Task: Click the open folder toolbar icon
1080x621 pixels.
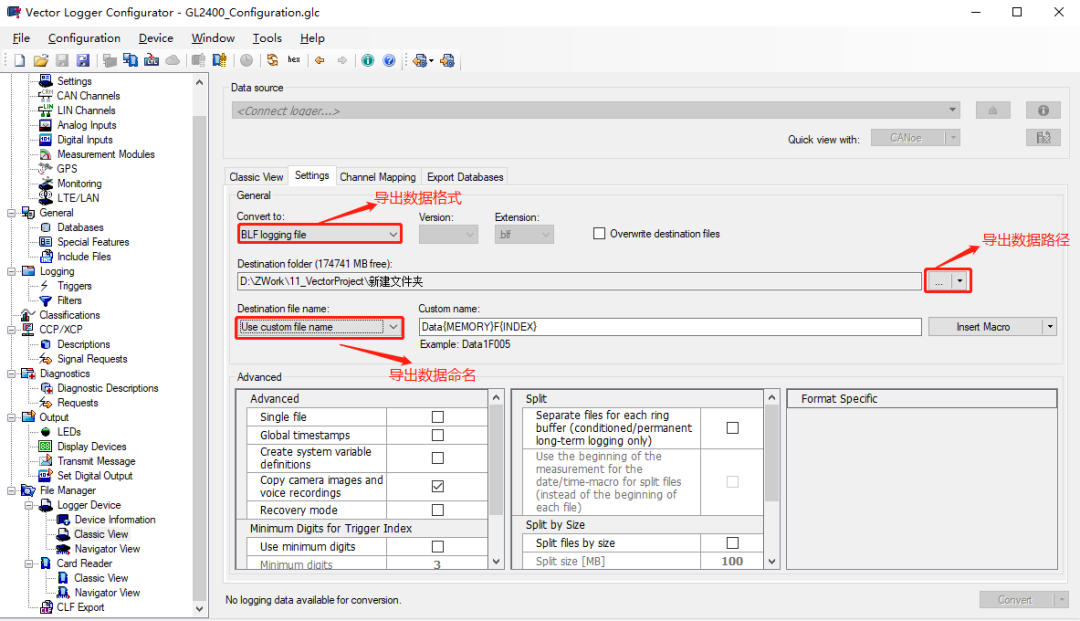Action: [x=40, y=61]
